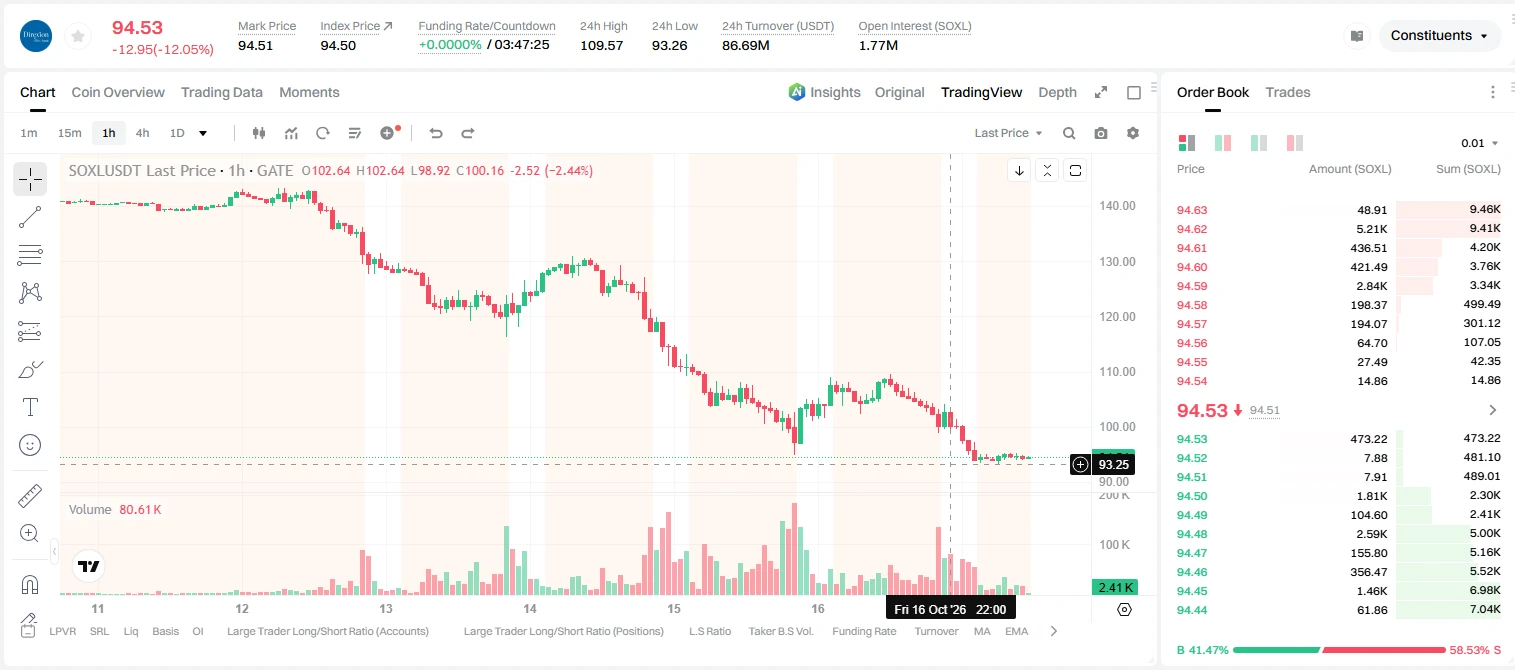The height and width of the screenshot is (670, 1515).
Task: Take a chart snapshot with the camera
Action: point(1101,133)
